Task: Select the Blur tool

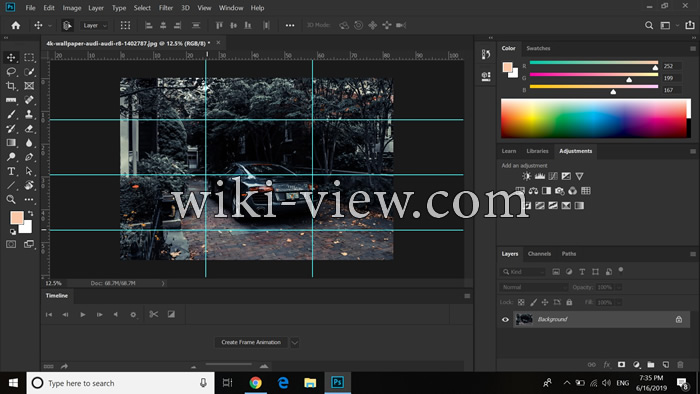Action: 29,143
